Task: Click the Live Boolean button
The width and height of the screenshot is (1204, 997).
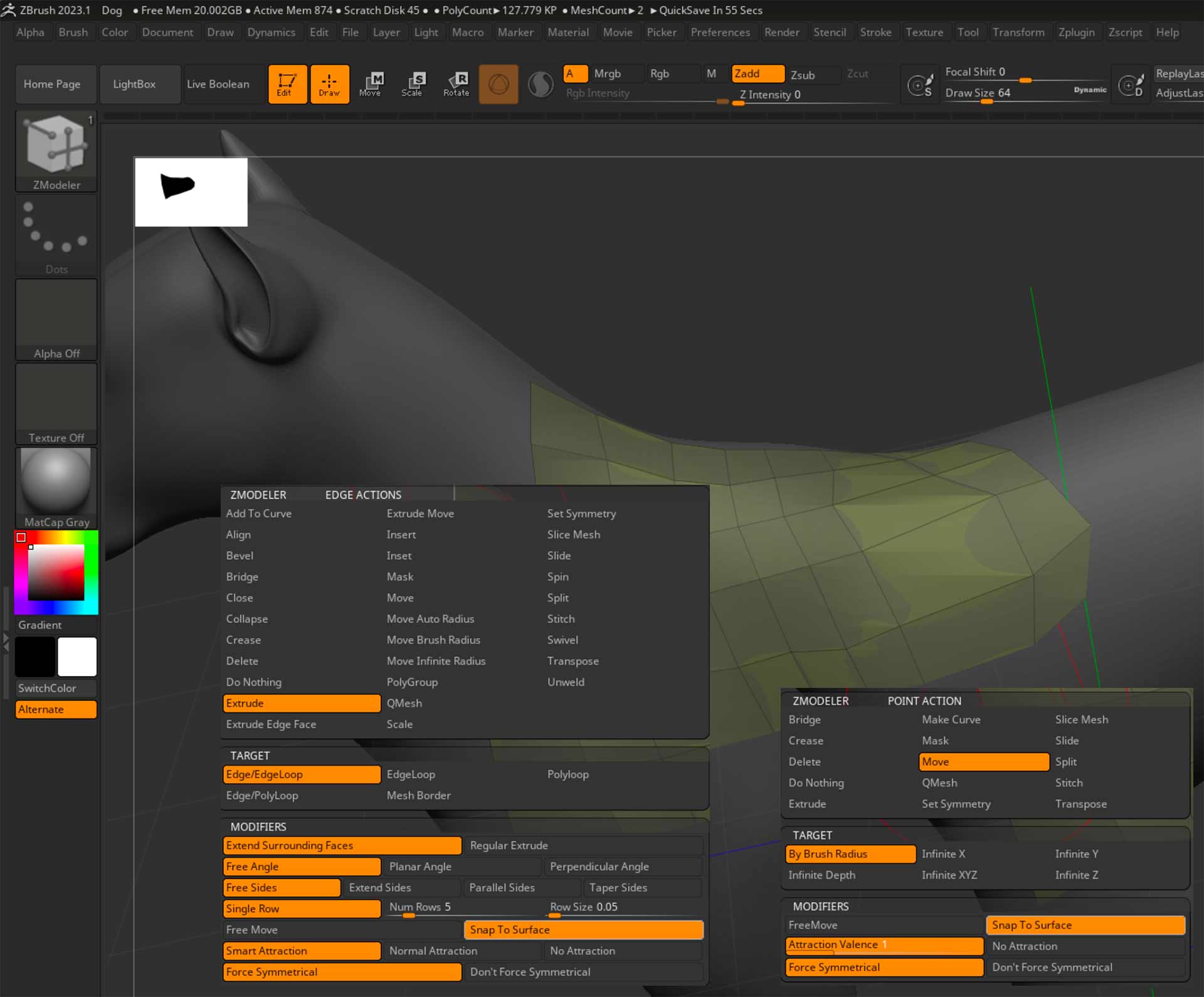Action: point(218,84)
